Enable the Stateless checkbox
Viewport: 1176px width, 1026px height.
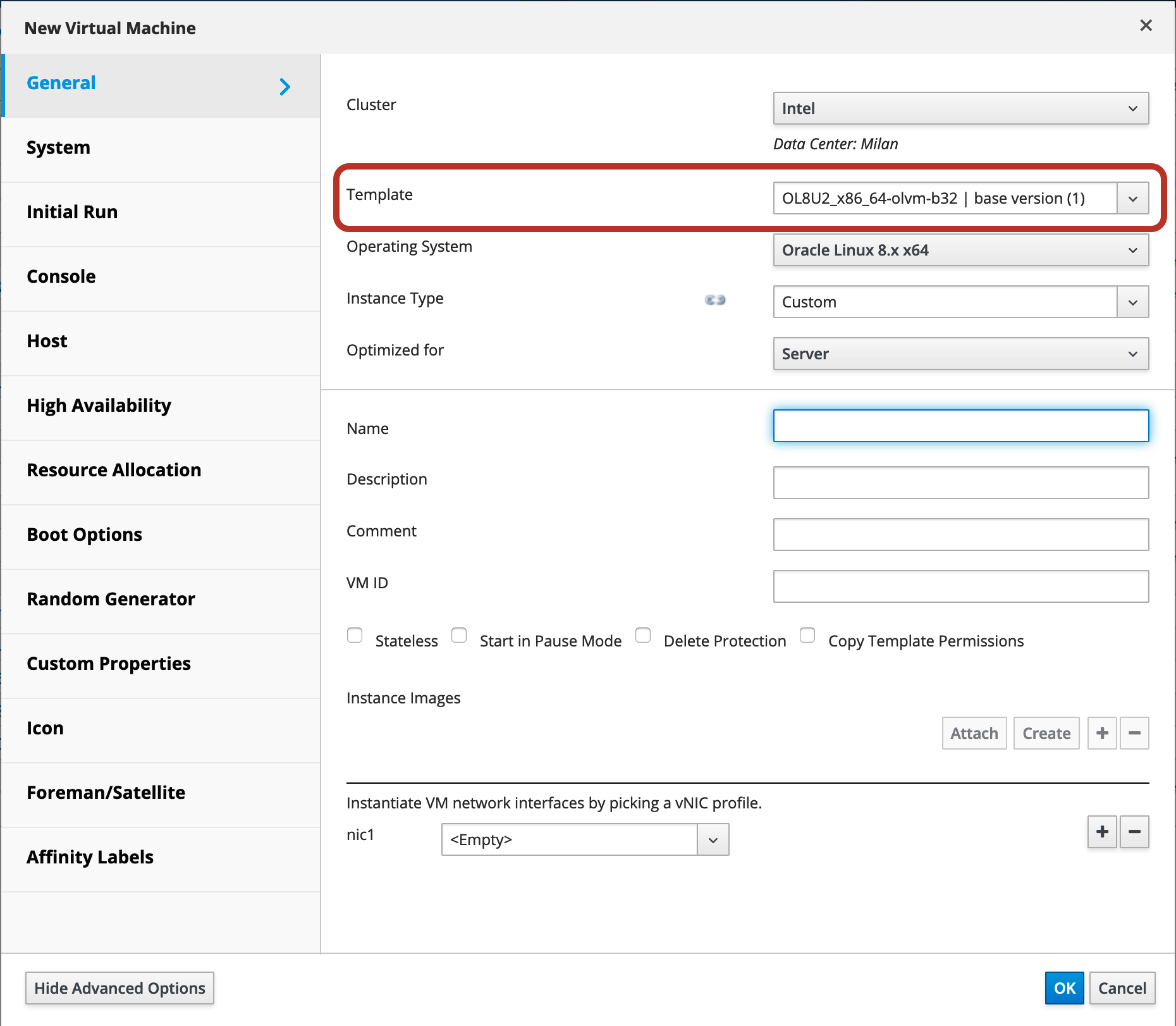(x=355, y=635)
